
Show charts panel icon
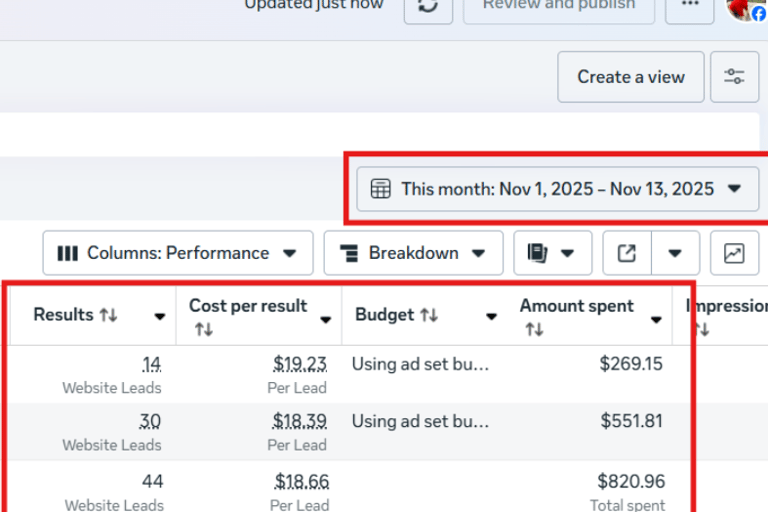click(x=734, y=253)
